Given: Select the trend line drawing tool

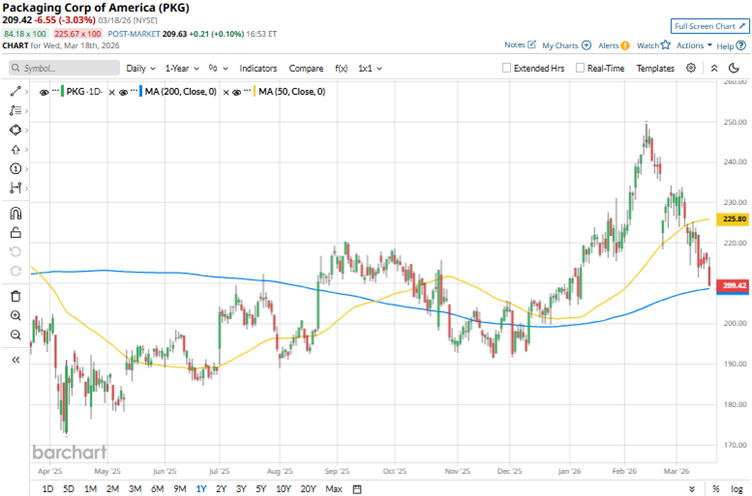Looking at the screenshot, I should pyautogui.click(x=15, y=91).
